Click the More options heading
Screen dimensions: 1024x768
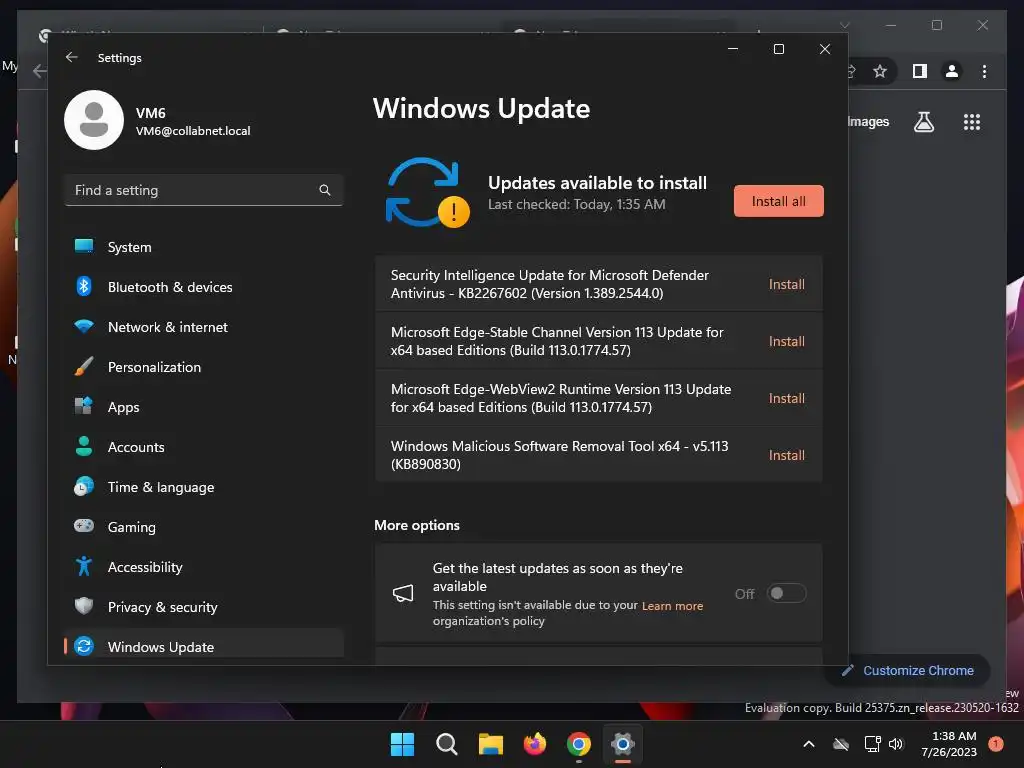[417, 525]
